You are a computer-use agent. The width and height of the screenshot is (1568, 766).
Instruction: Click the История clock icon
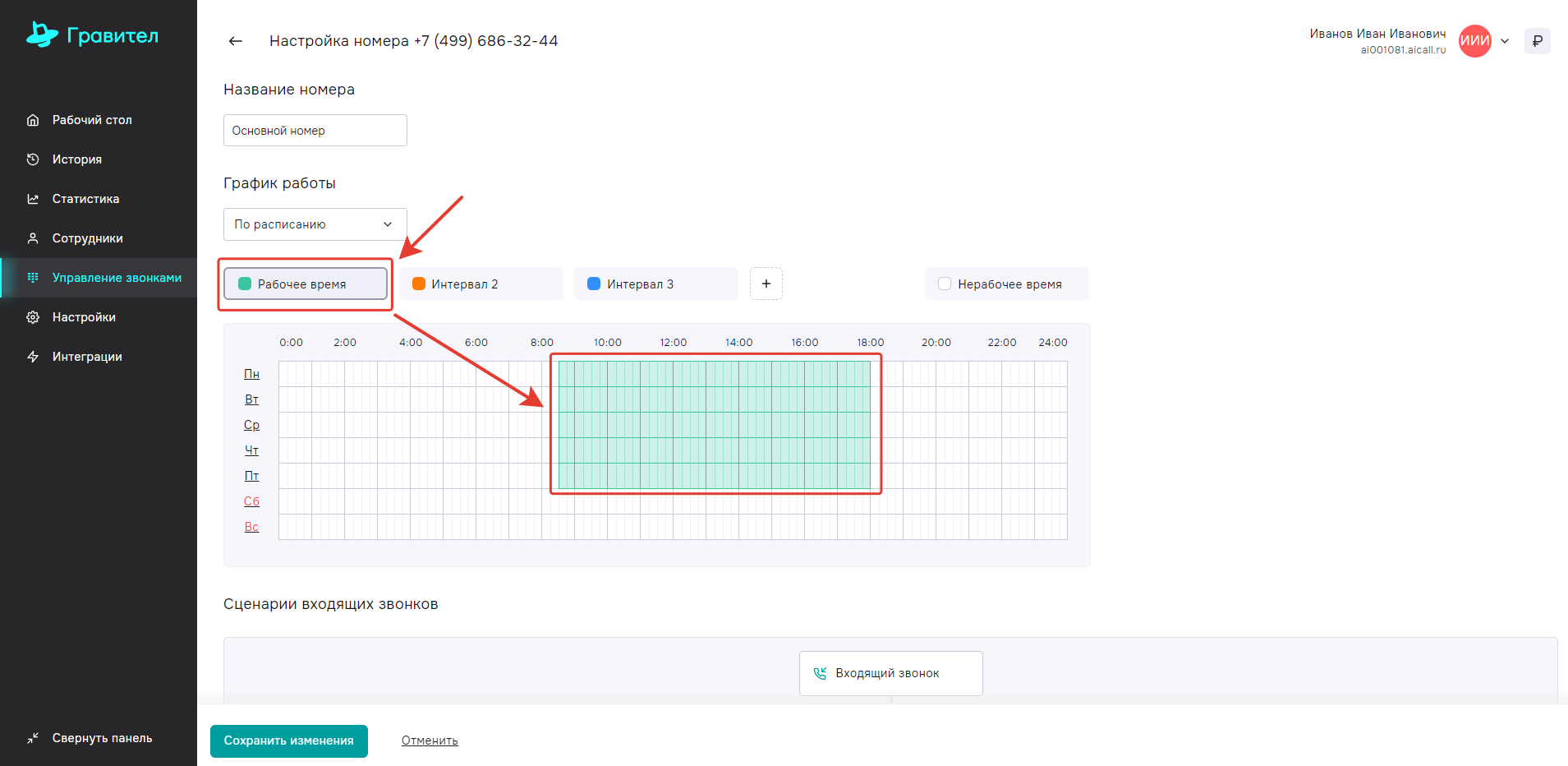[x=33, y=159]
